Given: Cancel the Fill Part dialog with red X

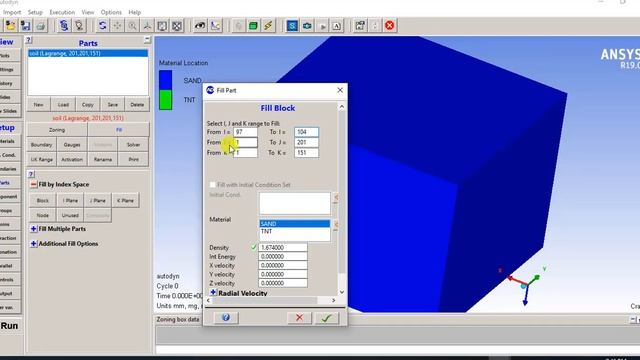Looking at the screenshot, I should (x=299, y=318).
